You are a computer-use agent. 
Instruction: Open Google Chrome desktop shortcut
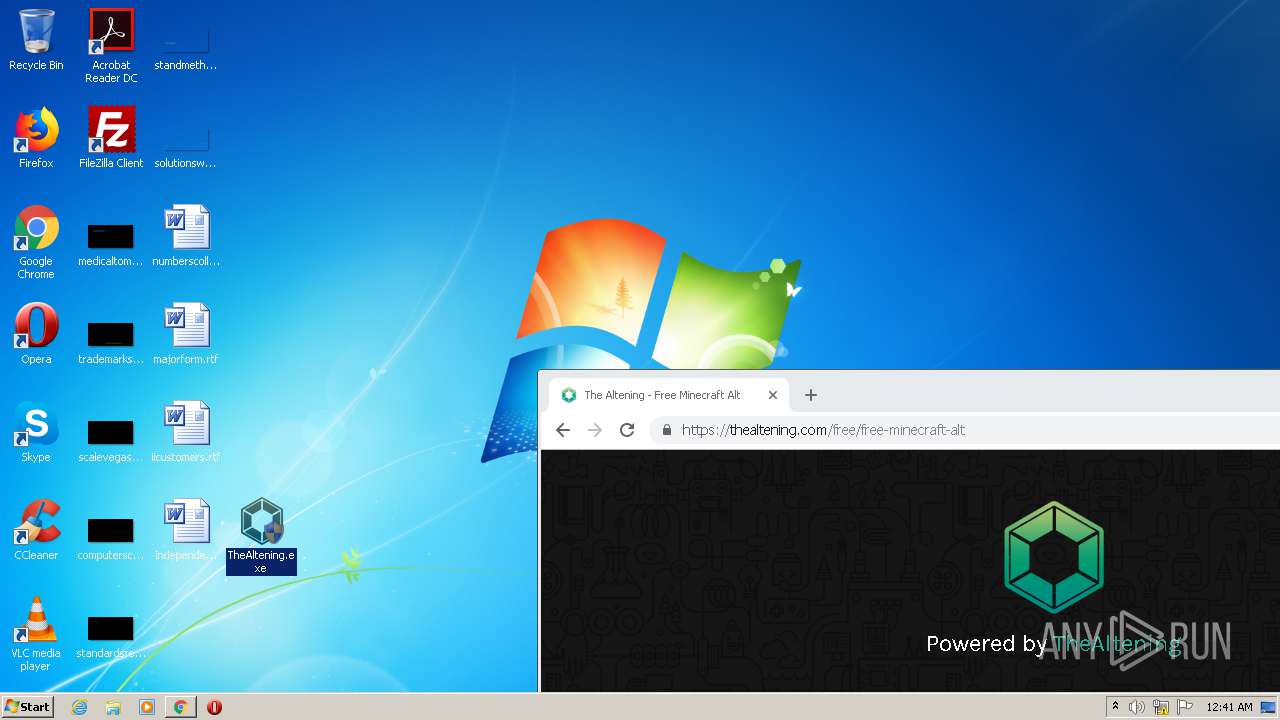pyautogui.click(x=36, y=242)
